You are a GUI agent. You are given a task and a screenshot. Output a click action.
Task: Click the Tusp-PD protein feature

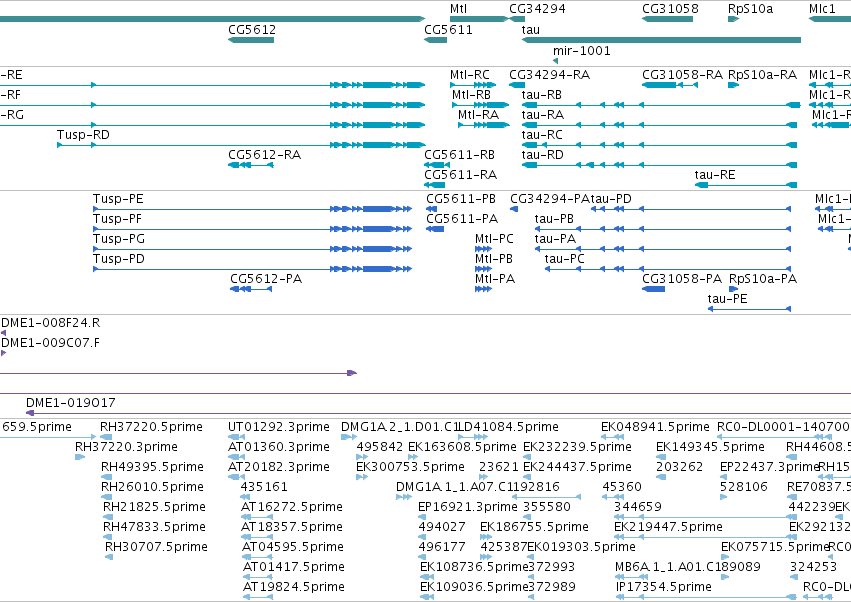click(252, 269)
